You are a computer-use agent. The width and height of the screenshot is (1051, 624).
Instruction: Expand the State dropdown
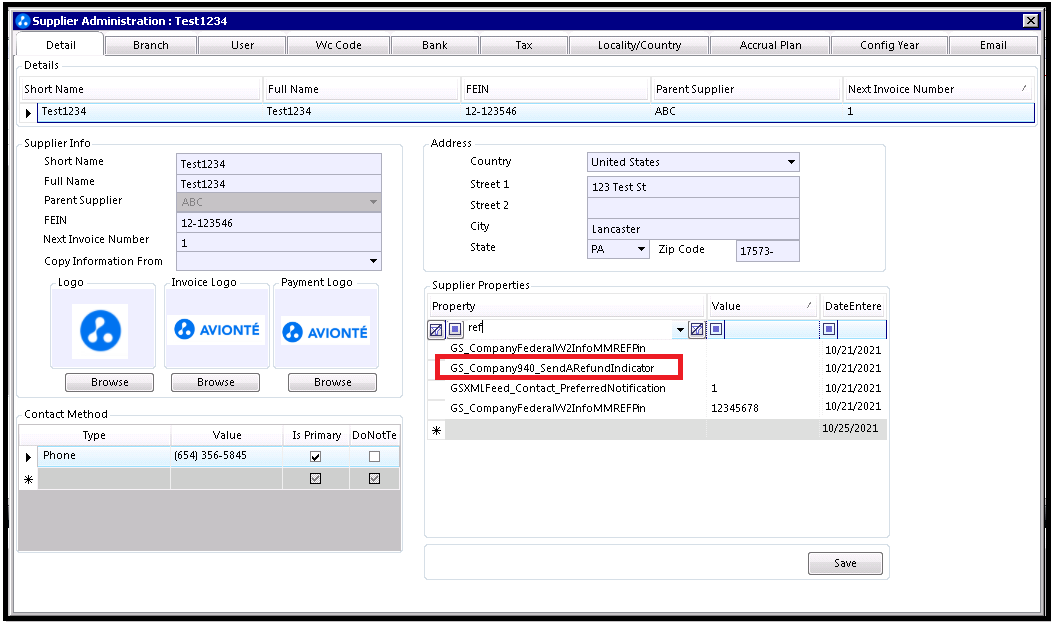tap(641, 249)
